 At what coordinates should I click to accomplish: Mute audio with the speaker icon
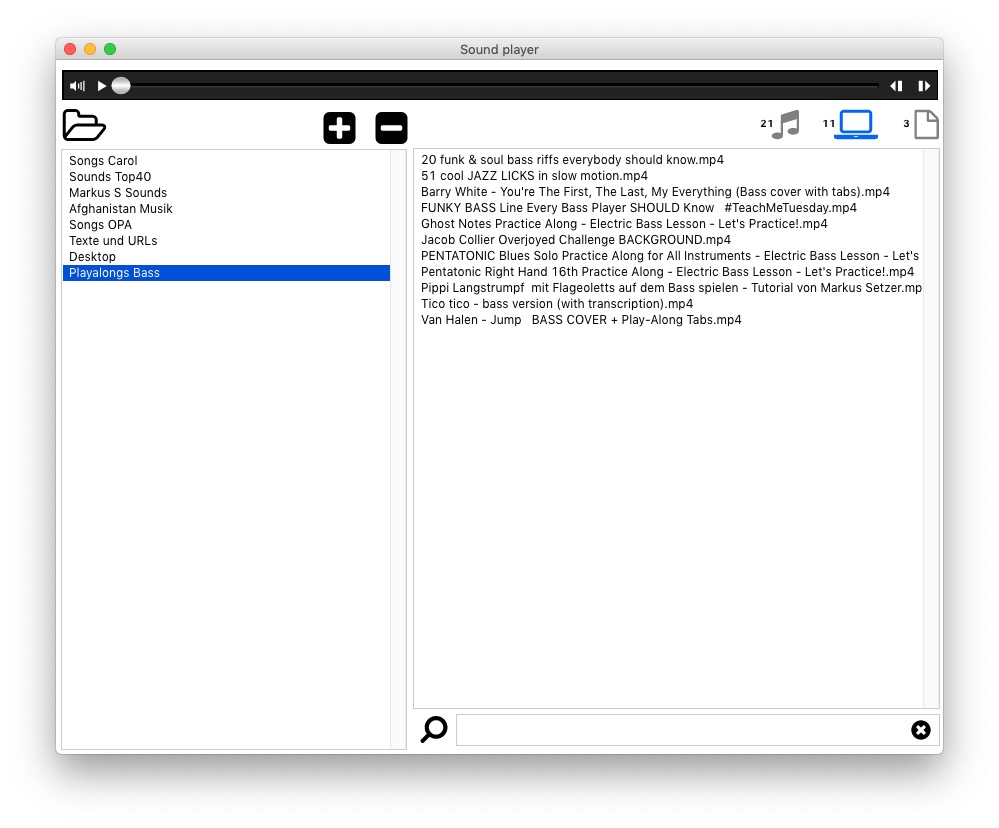point(77,85)
